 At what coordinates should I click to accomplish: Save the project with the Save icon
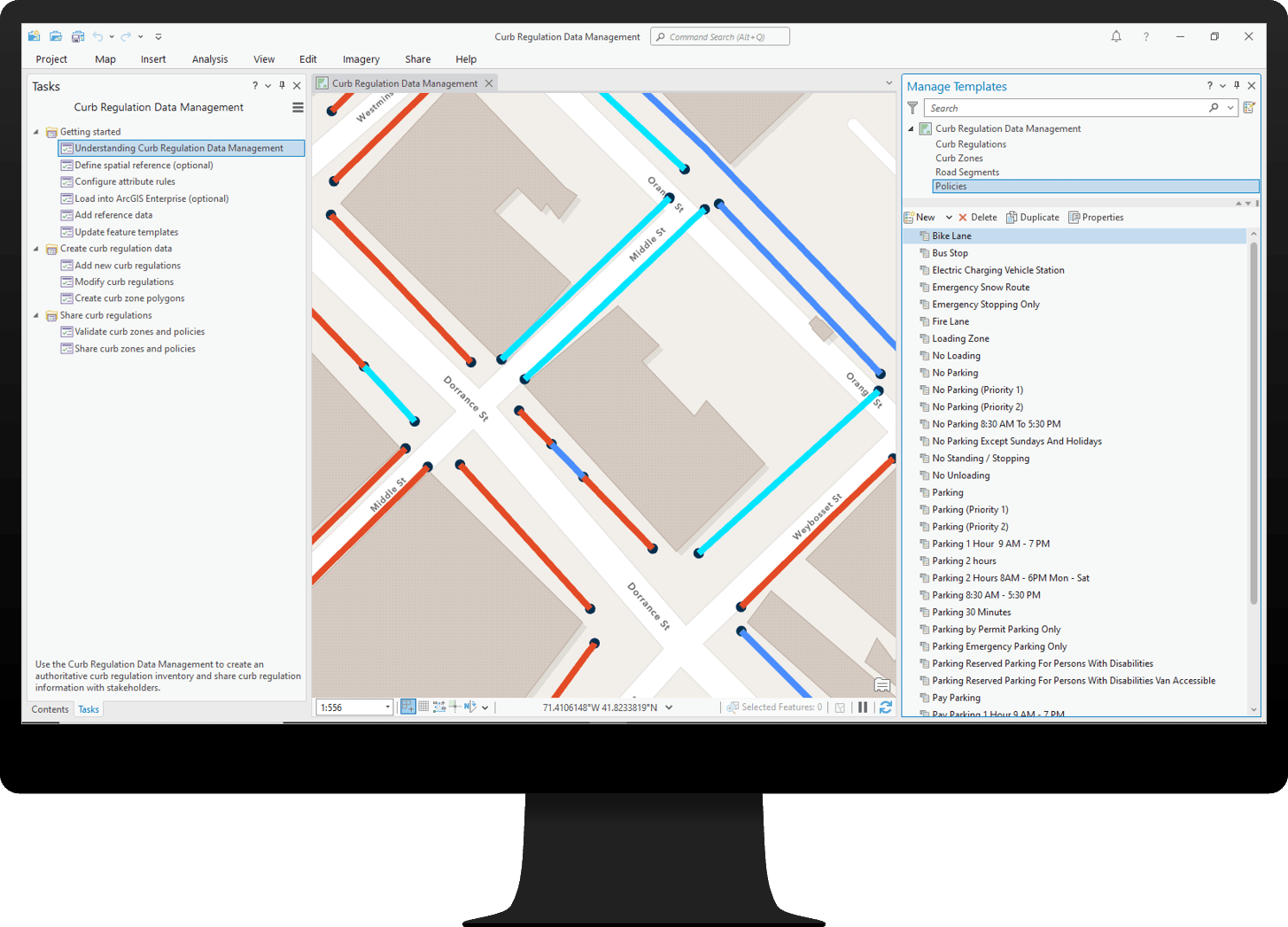pyautogui.click(x=78, y=36)
